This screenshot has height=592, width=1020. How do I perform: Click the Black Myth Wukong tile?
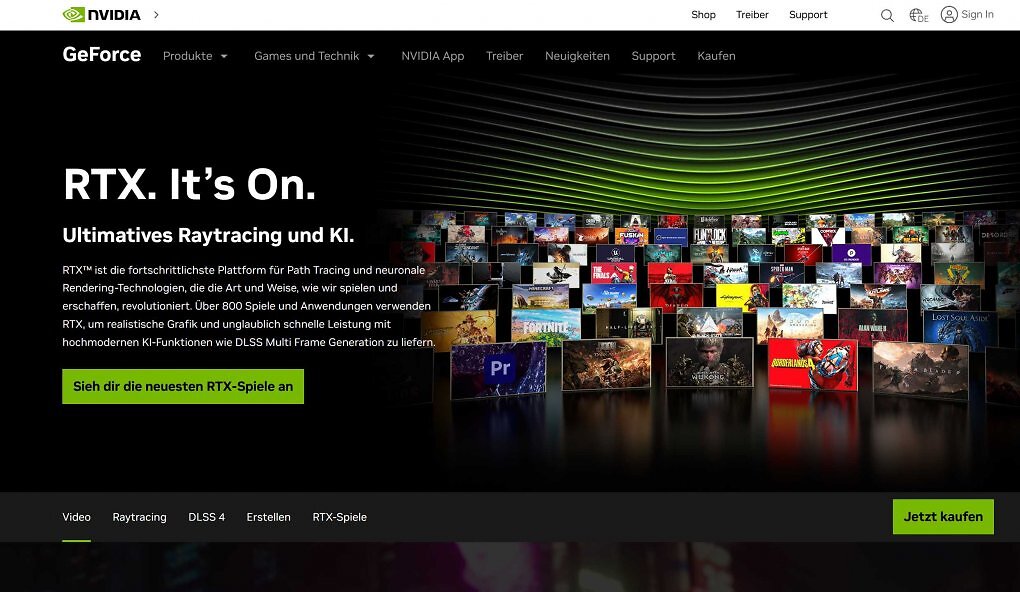(709, 363)
